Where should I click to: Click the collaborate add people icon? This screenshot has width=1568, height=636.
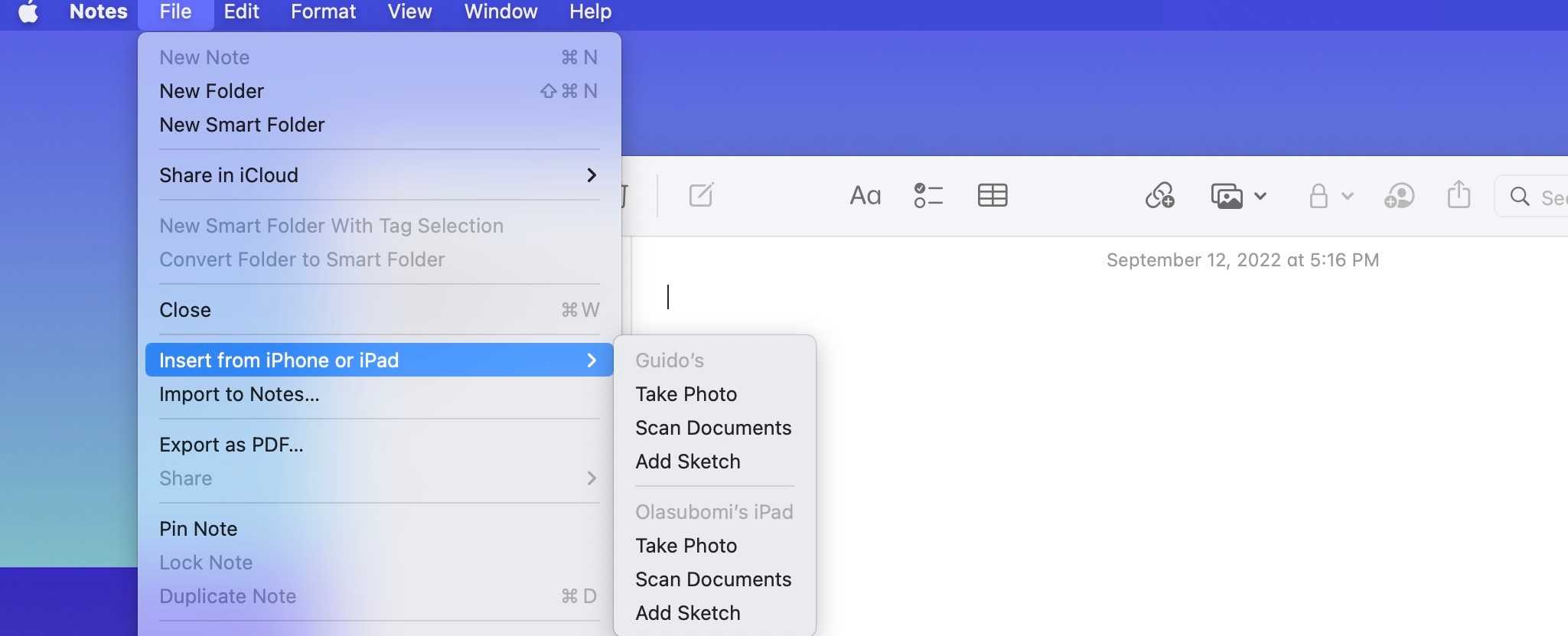(1399, 196)
